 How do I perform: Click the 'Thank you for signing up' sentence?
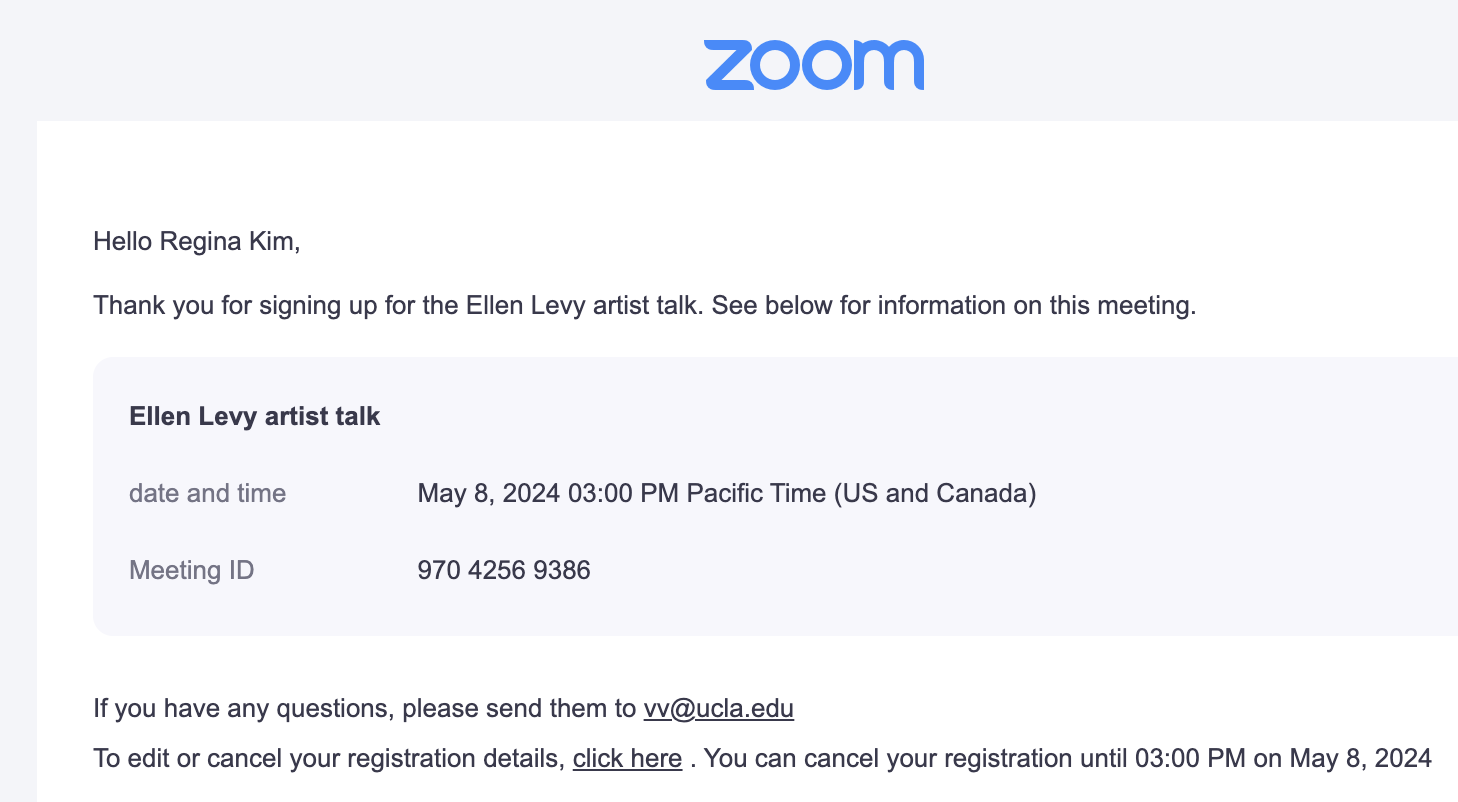[401, 305]
